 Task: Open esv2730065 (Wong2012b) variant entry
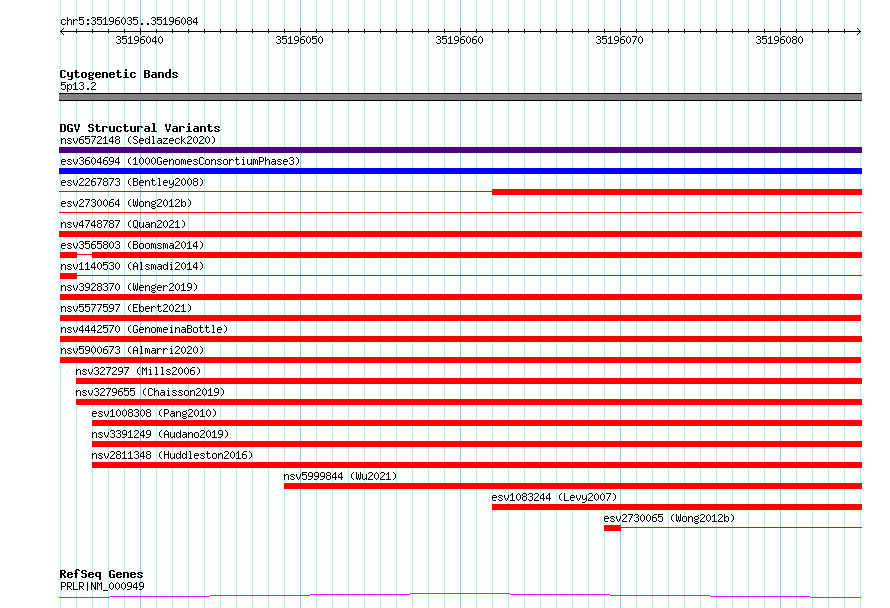[669, 518]
